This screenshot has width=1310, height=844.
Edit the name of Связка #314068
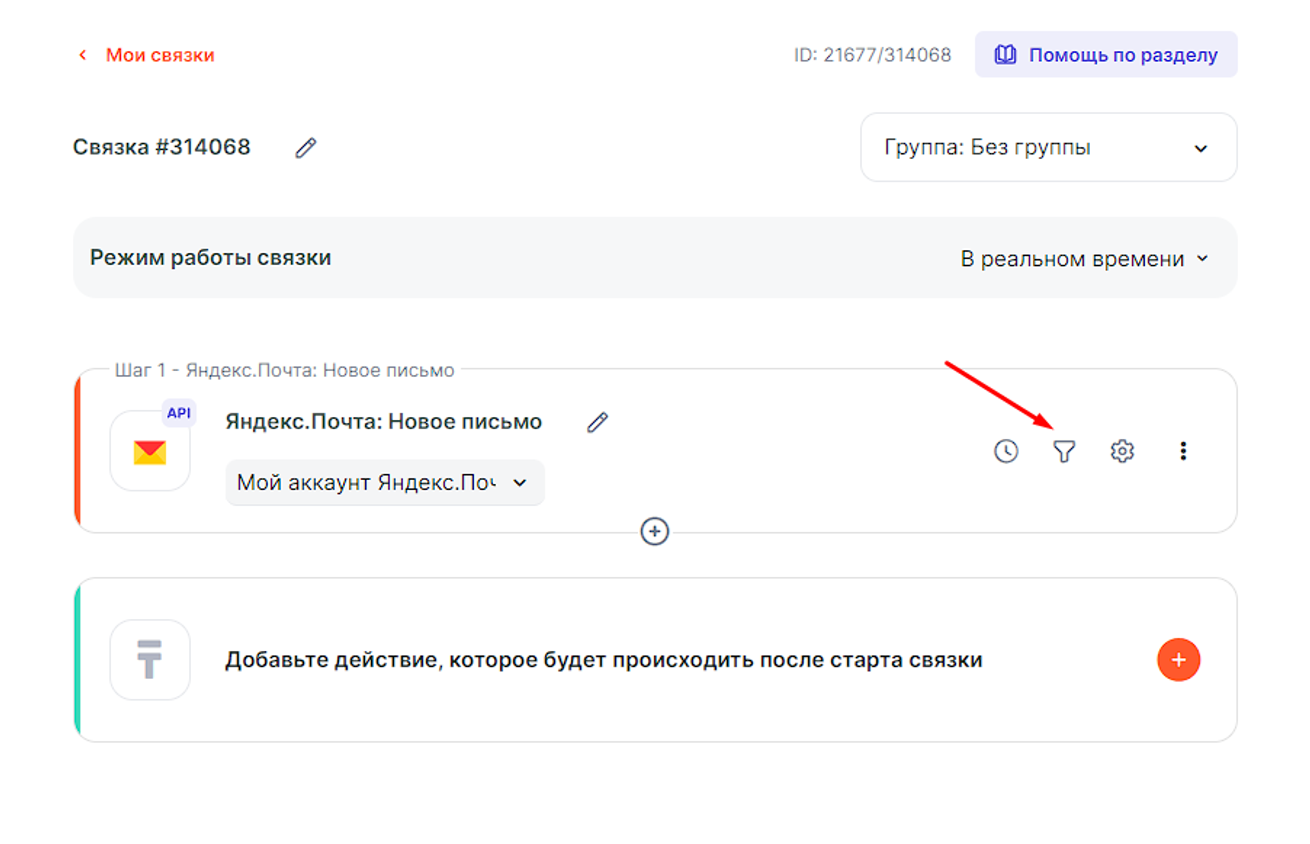(x=306, y=148)
